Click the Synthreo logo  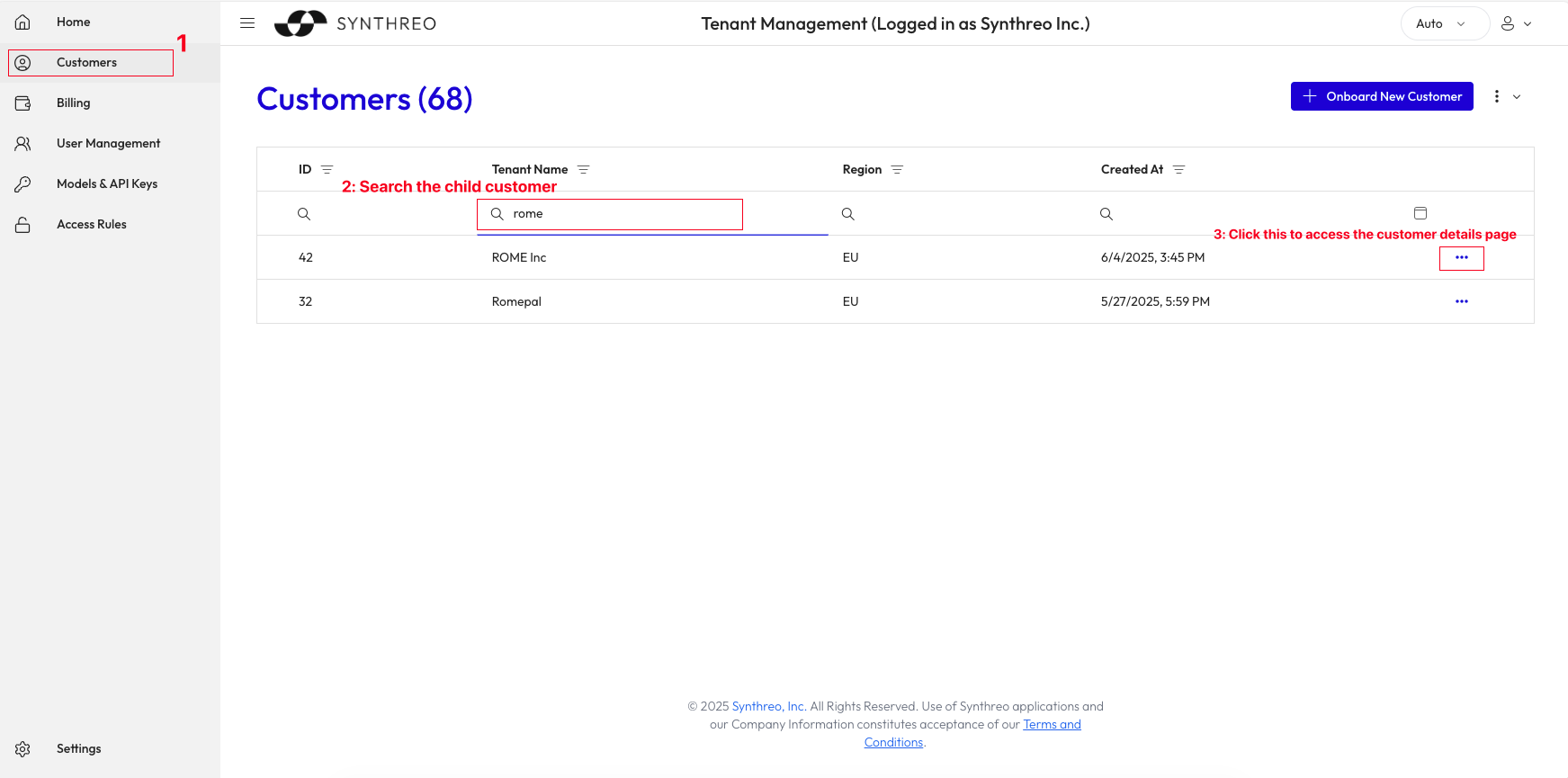(x=355, y=23)
